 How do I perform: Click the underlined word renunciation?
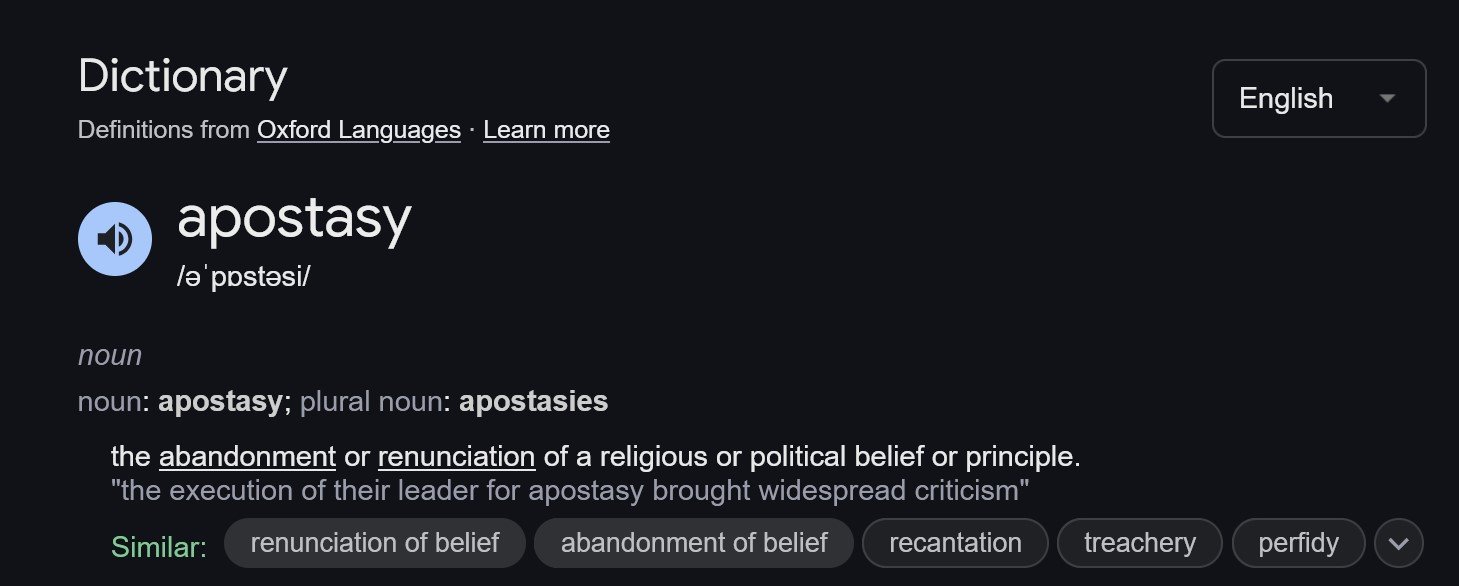pos(456,457)
